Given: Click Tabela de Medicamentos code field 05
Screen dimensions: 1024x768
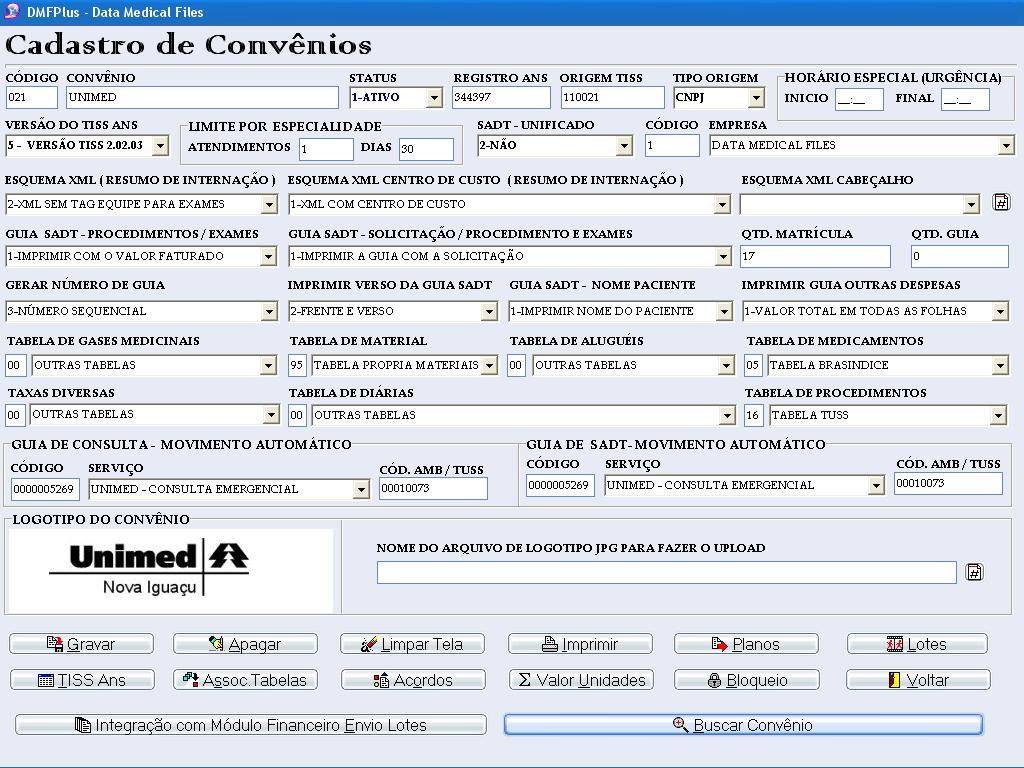Looking at the screenshot, I should (x=752, y=366).
